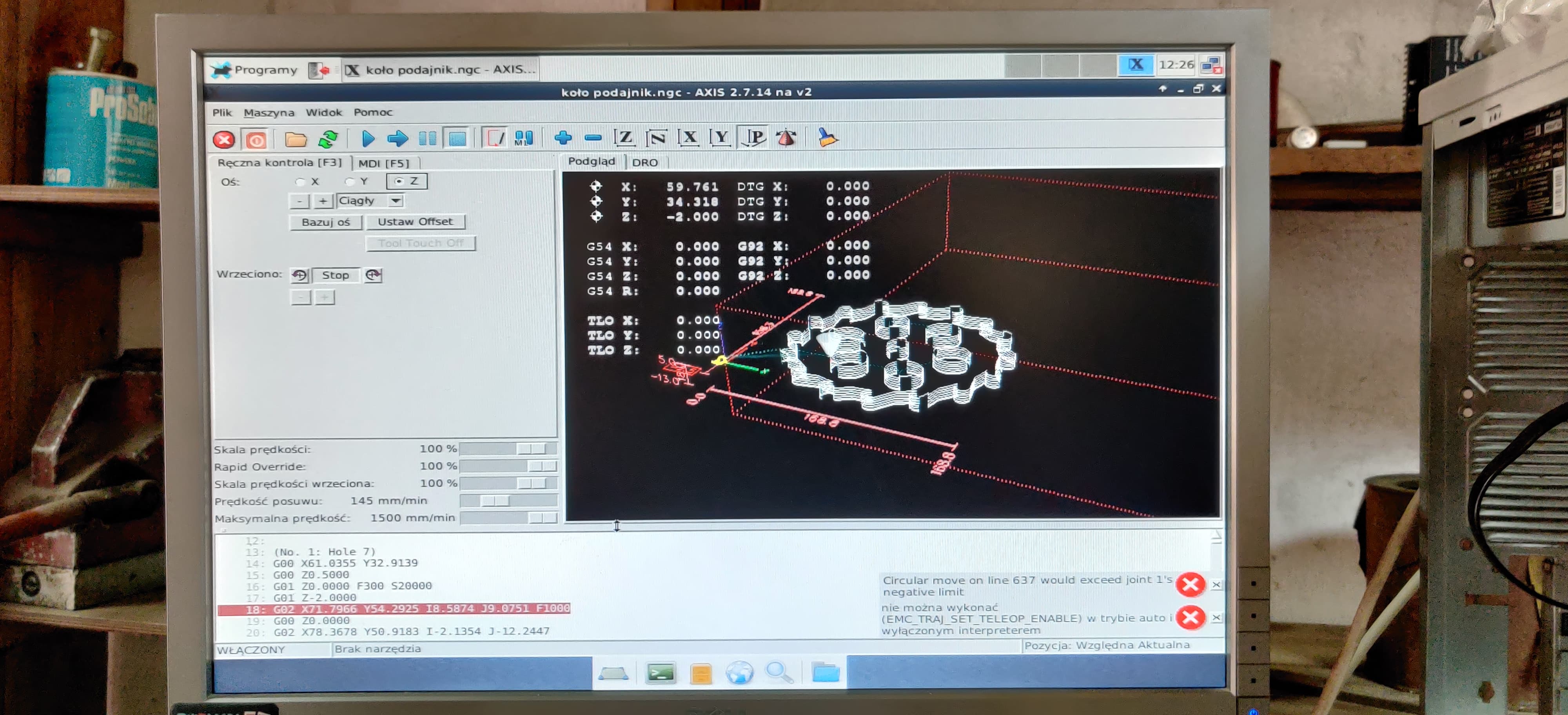The image size is (1568, 715).
Task: Zoom out the preview with minus icon
Action: (593, 138)
